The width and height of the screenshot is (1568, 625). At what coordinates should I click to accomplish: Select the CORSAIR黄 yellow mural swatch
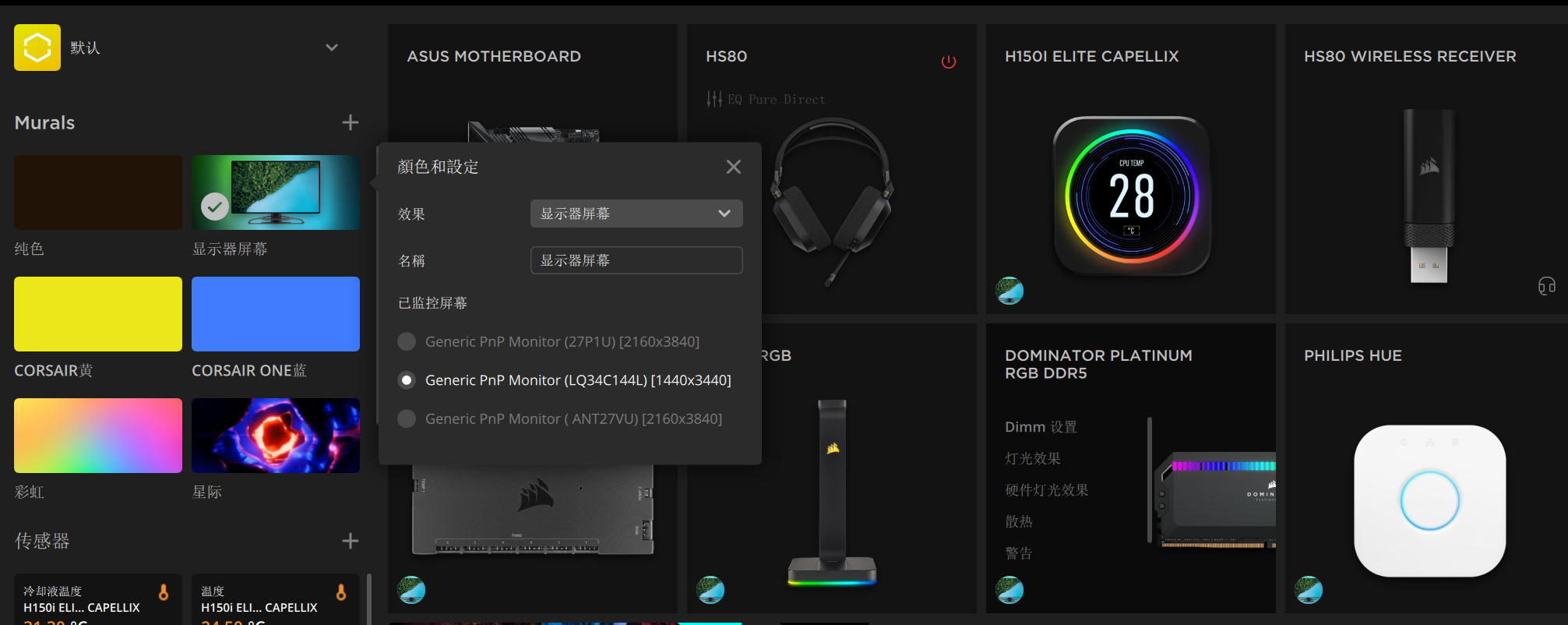pyautogui.click(x=98, y=314)
